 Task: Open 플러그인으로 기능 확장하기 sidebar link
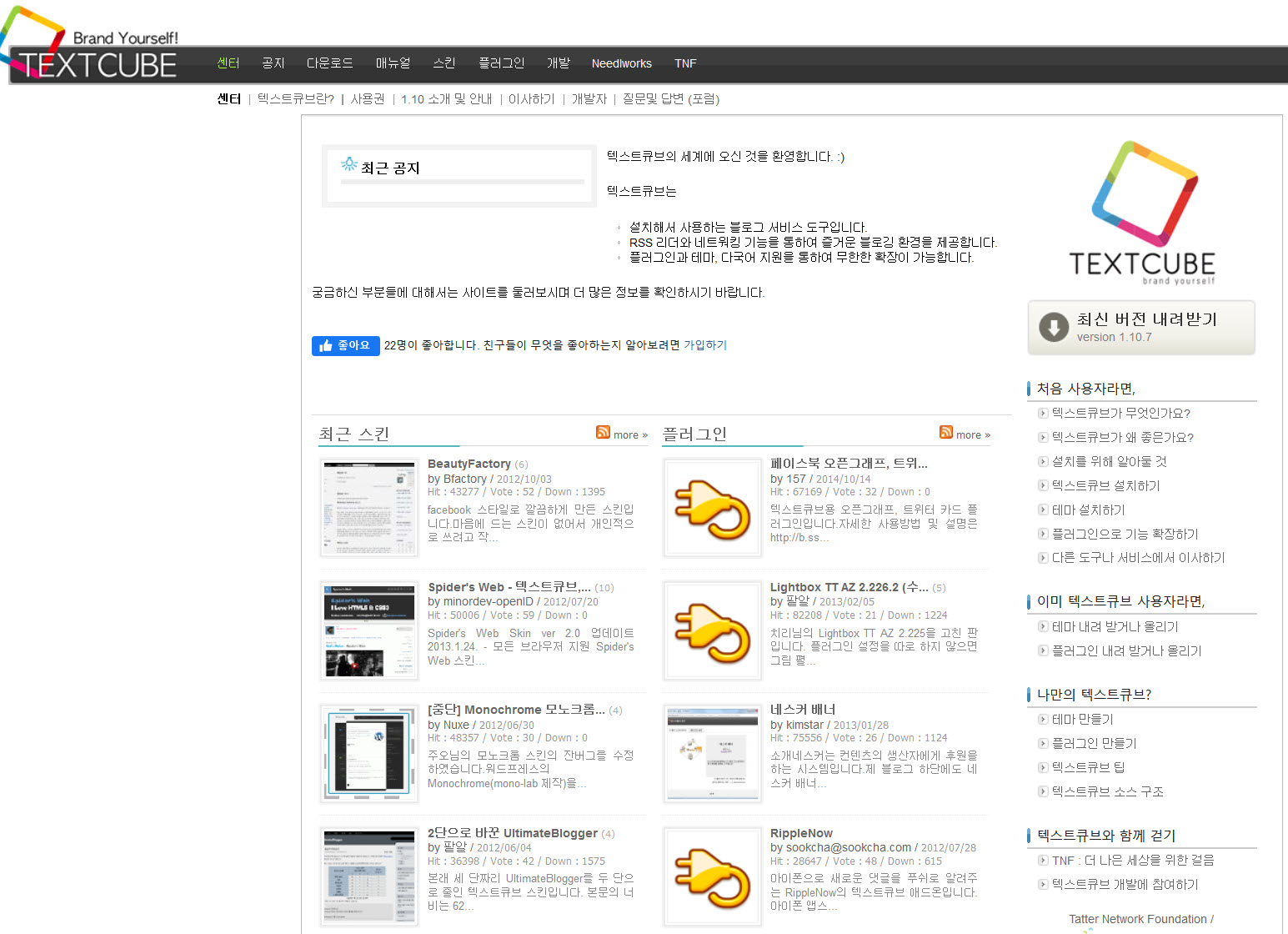1125,534
